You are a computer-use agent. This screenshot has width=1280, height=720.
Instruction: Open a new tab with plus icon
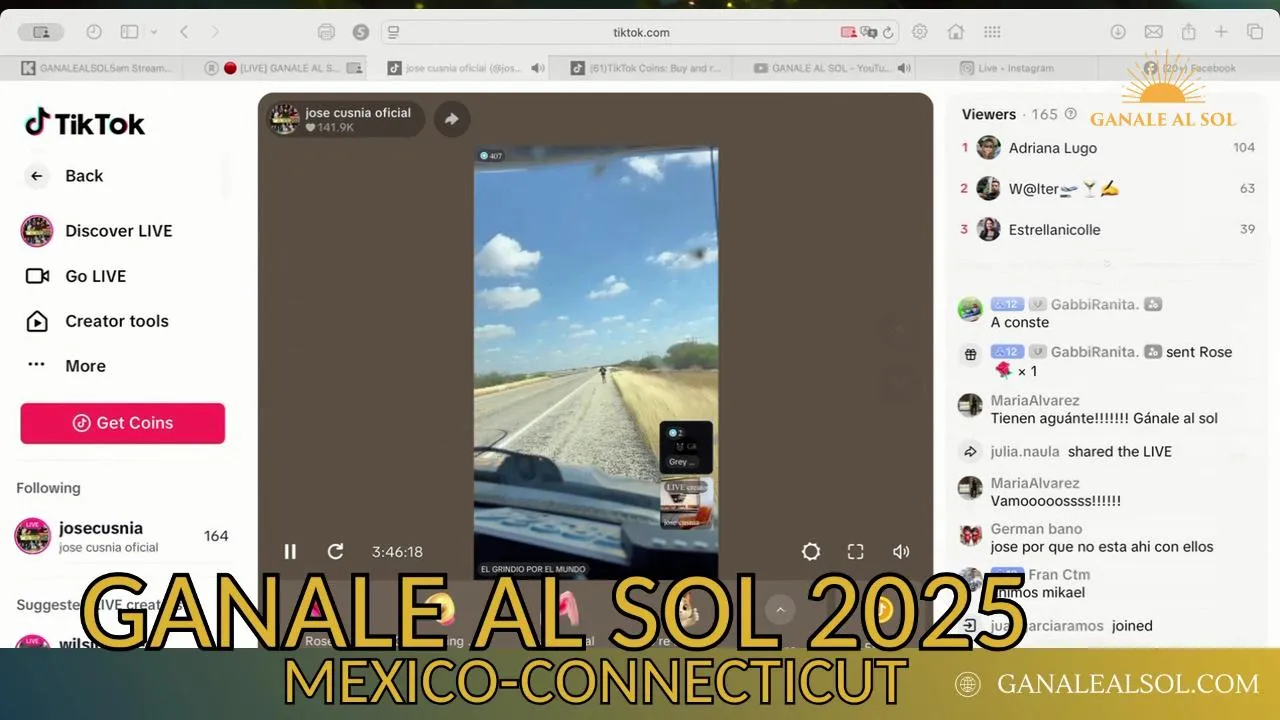1221,32
